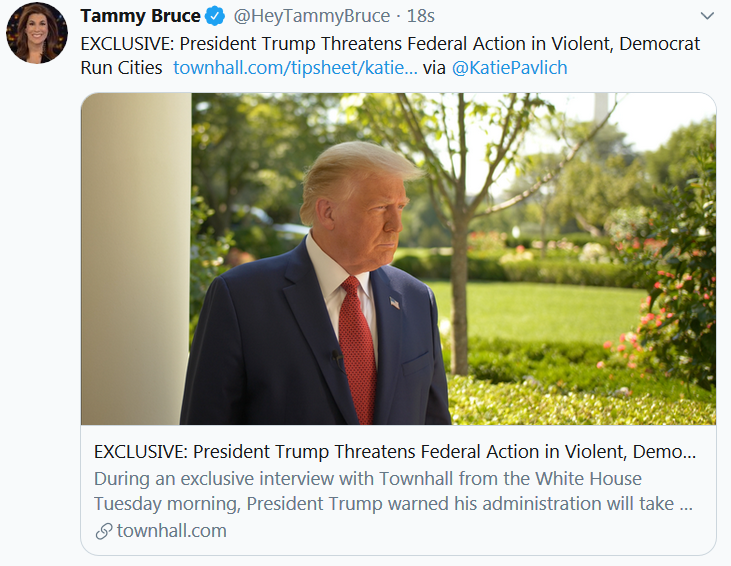Click the townhall.com domain in card footer
731x566 pixels.
(x=171, y=531)
